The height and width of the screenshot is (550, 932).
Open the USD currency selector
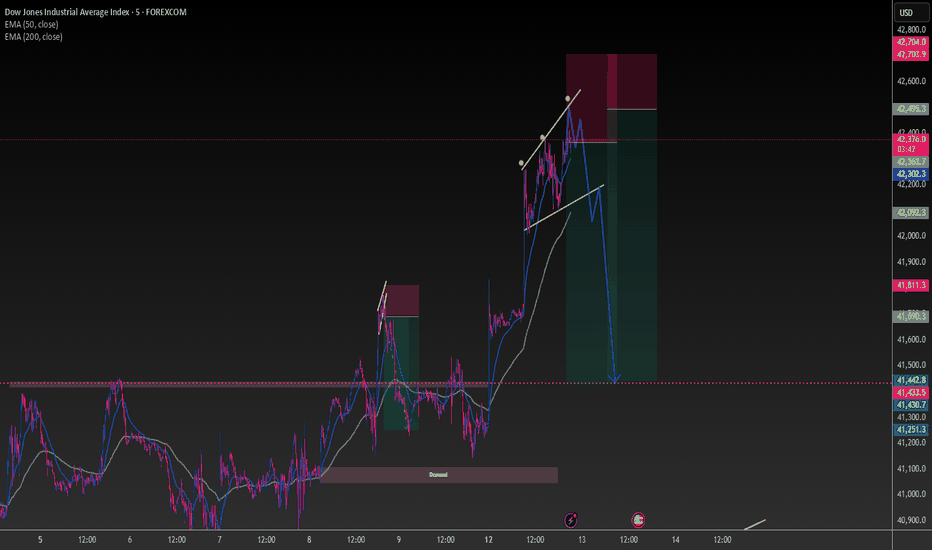pyautogui.click(x=910, y=12)
